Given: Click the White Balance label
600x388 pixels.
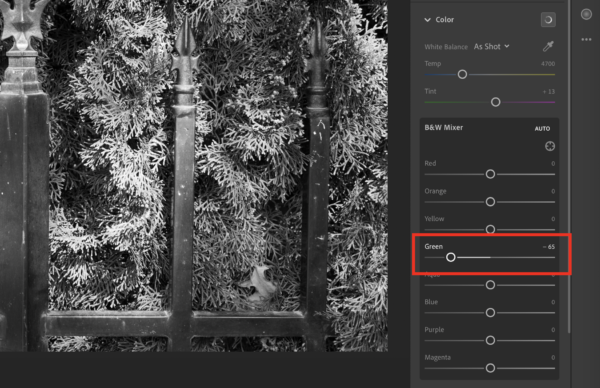Looking at the screenshot, I should tap(446, 47).
